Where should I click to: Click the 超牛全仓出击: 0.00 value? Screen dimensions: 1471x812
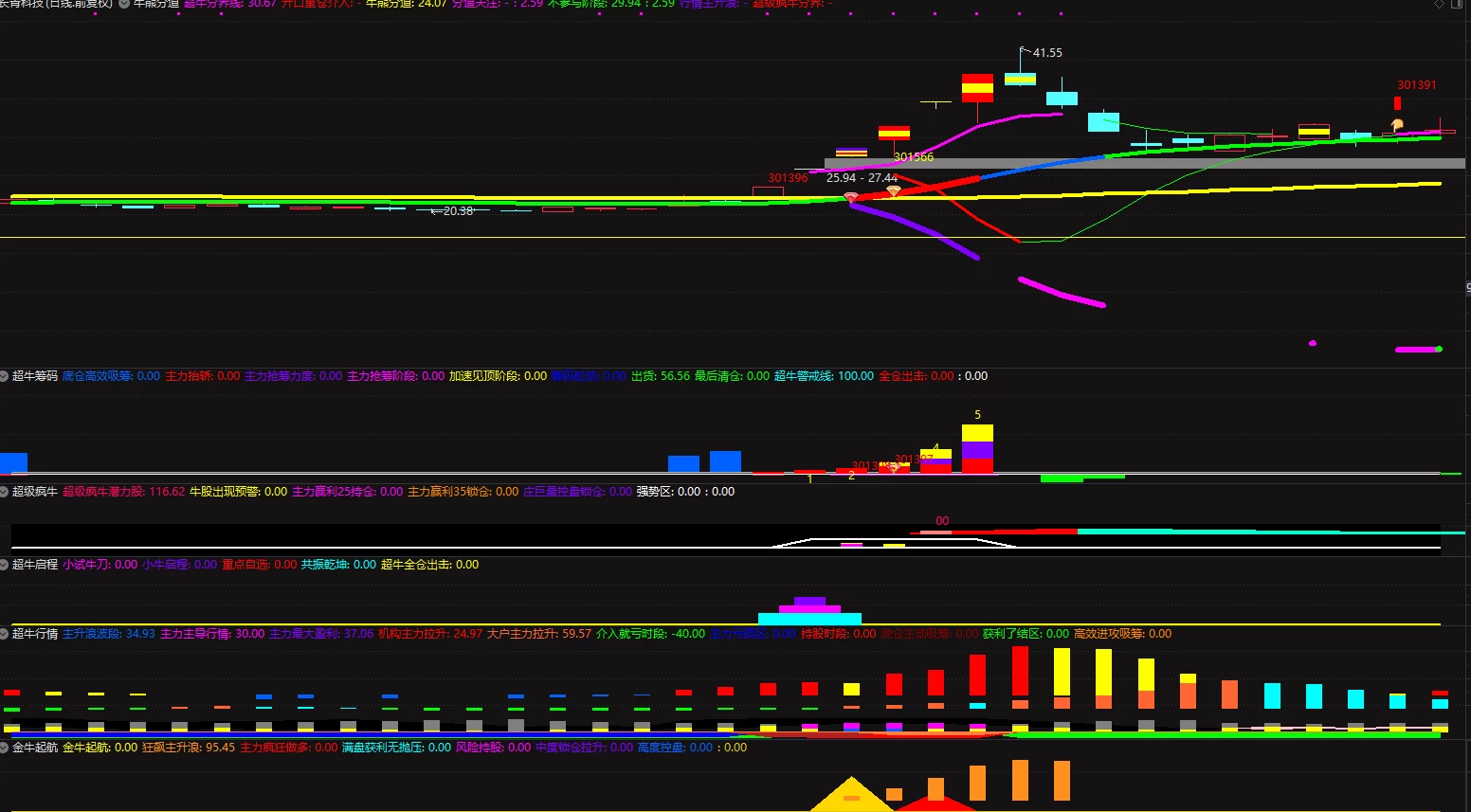pyautogui.click(x=429, y=565)
